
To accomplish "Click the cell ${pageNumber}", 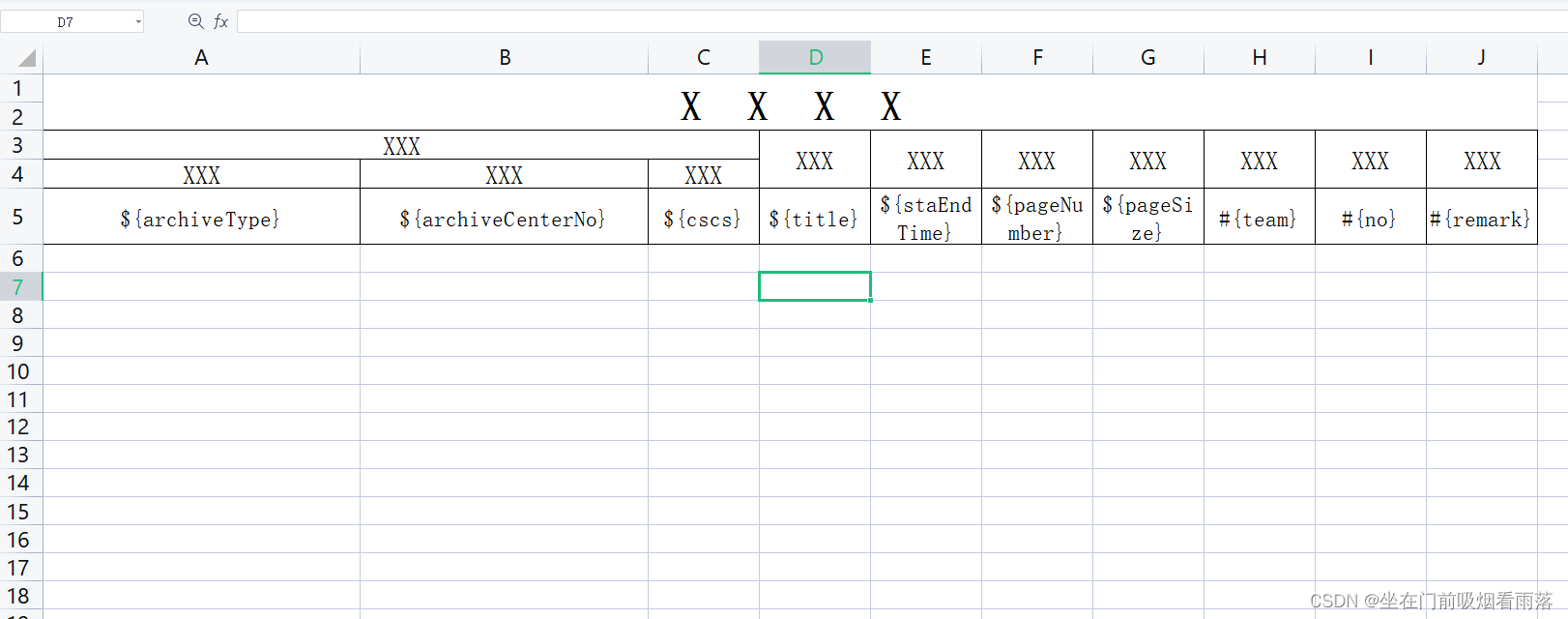I will [x=1037, y=217].
